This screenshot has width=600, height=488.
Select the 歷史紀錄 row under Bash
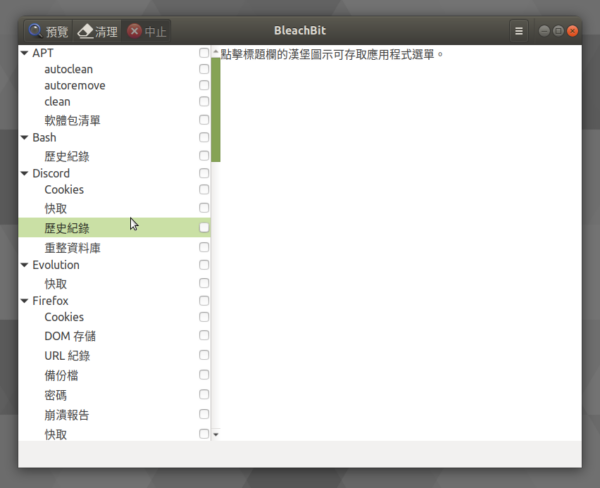pos(114,156)
